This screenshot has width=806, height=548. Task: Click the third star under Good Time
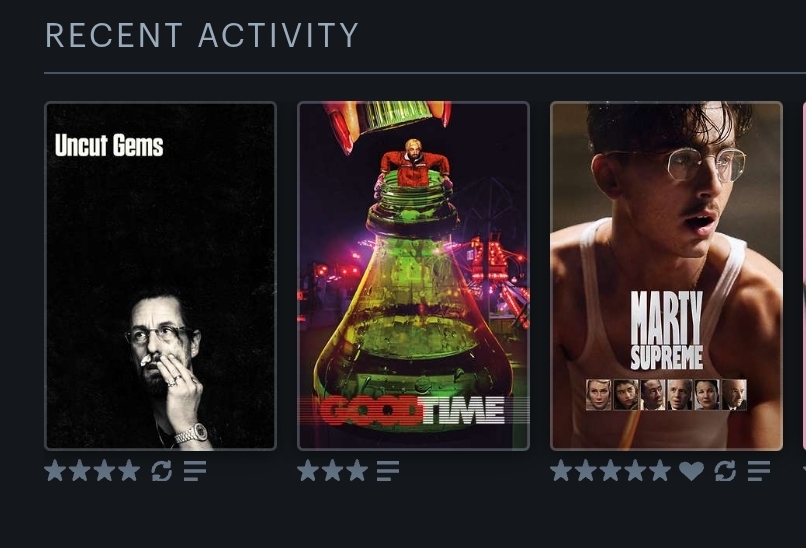point(357,470)
